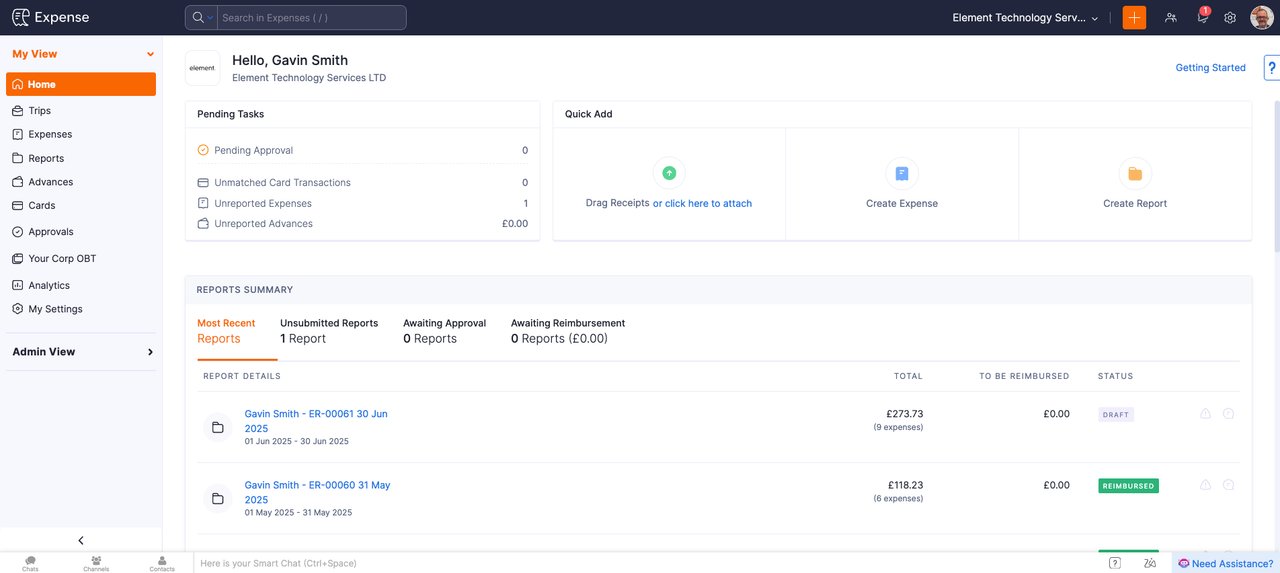Click the comment icon on the ER-00061 row

[1229, 414]
